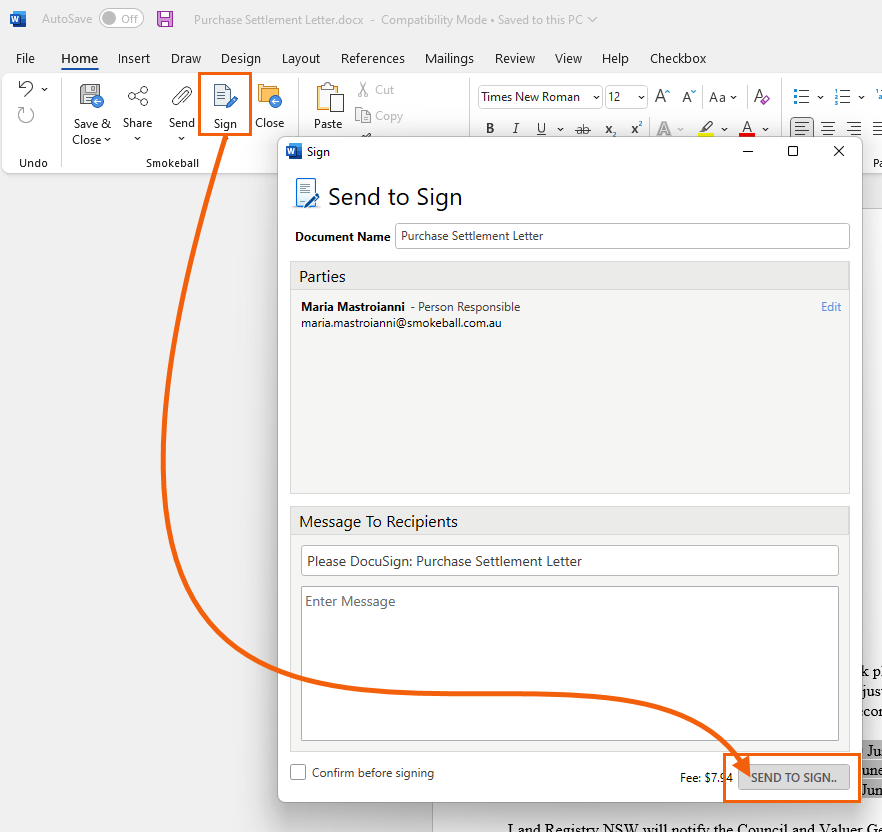Image resolution: width=882 pixels, height=832 pixels.
Task: Click the Share icon in the Smokeball group
Action: [x=138, y=96]
